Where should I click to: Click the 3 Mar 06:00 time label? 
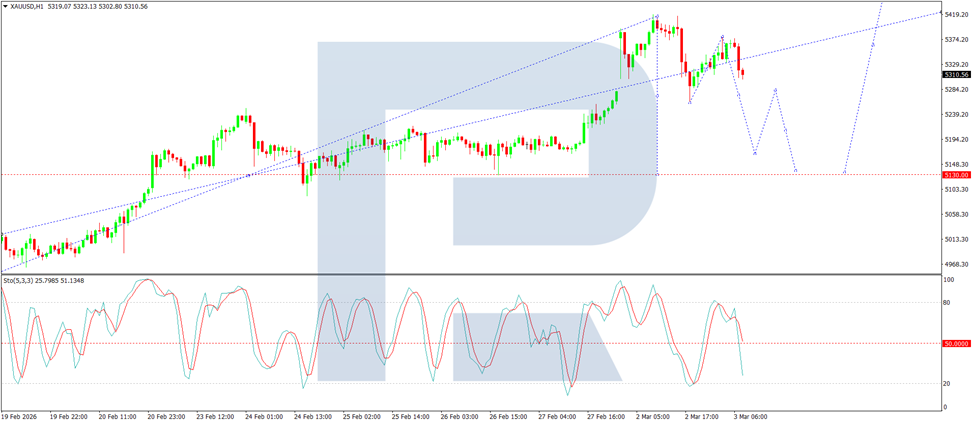coord(750,416)
